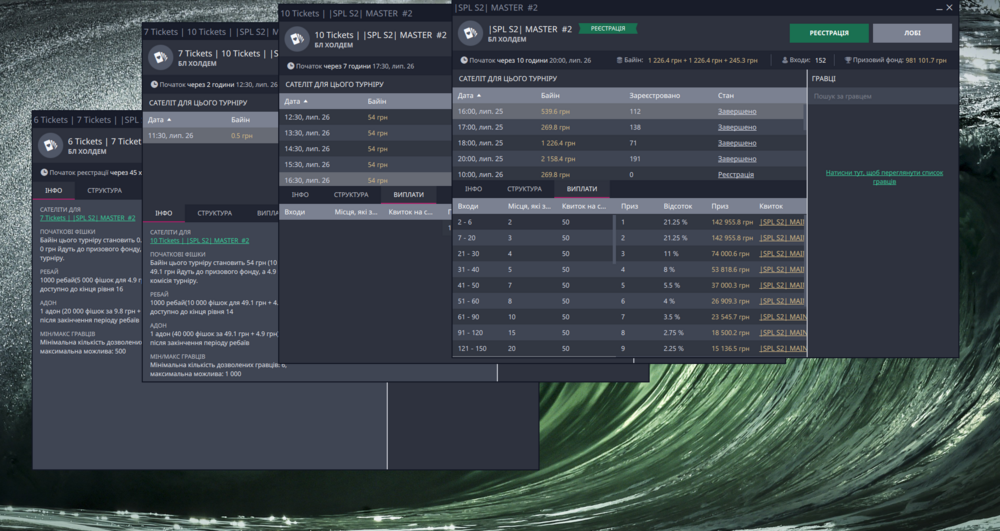Click Реєстрація link for 10:00, лип. 26
The height and width of the screenshot is (531, 1000).
735,175
